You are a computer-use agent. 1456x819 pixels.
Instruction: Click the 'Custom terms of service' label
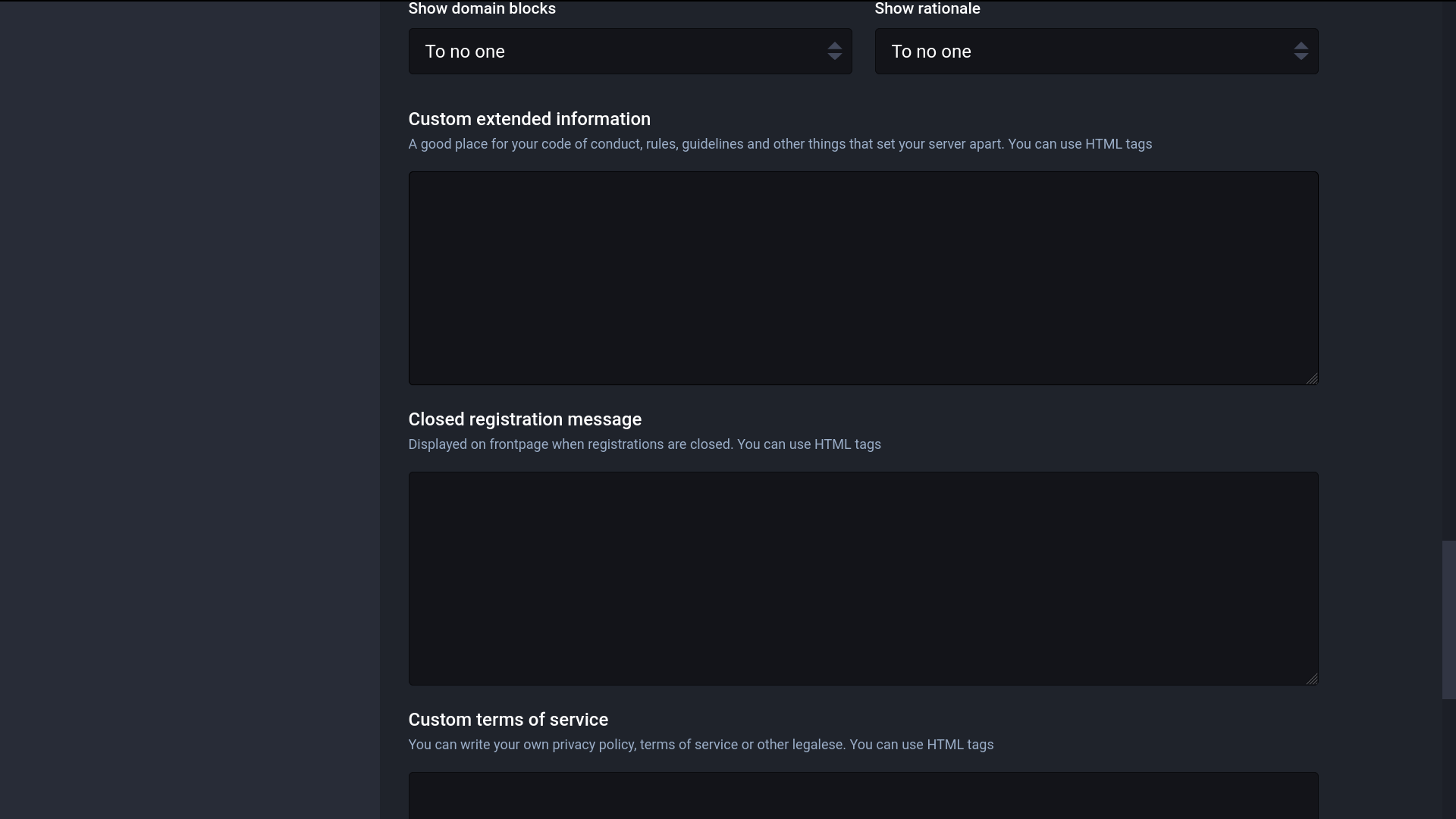point(508,720)
